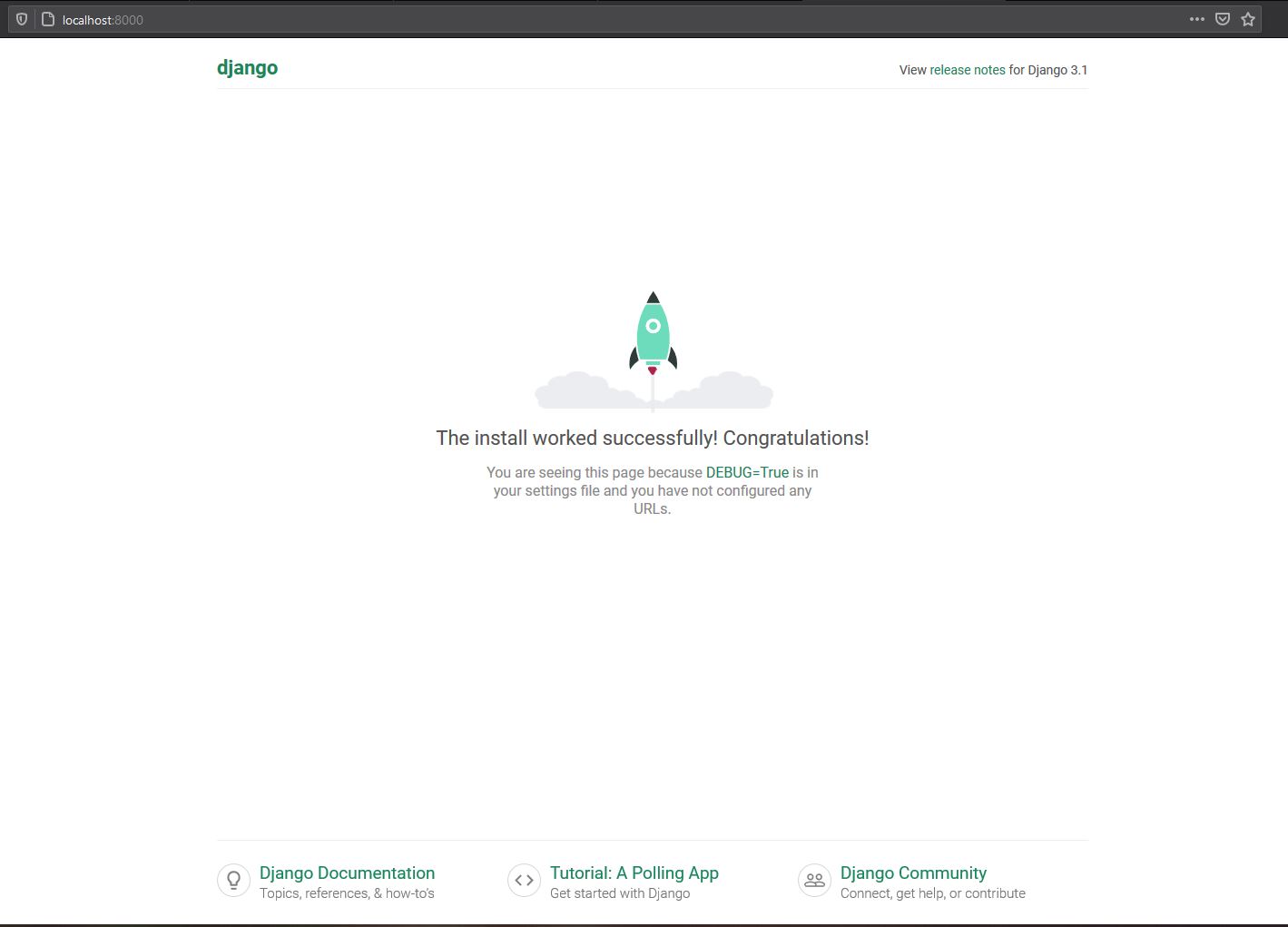Click 'Get started with Django' text
1288x927 pixels.
click(x=620, y=893)
